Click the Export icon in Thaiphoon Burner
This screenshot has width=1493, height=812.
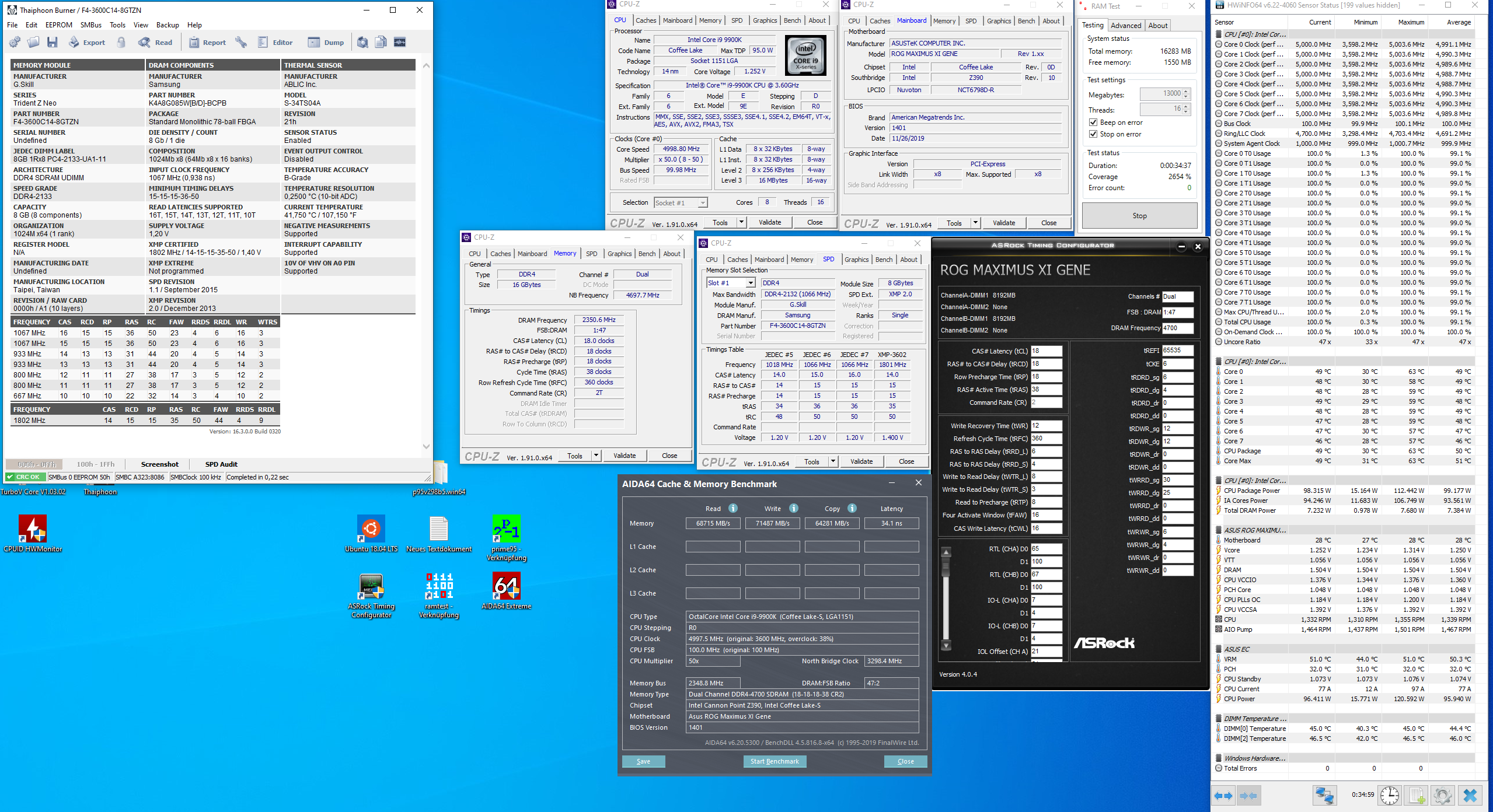[x=74, y=42]
